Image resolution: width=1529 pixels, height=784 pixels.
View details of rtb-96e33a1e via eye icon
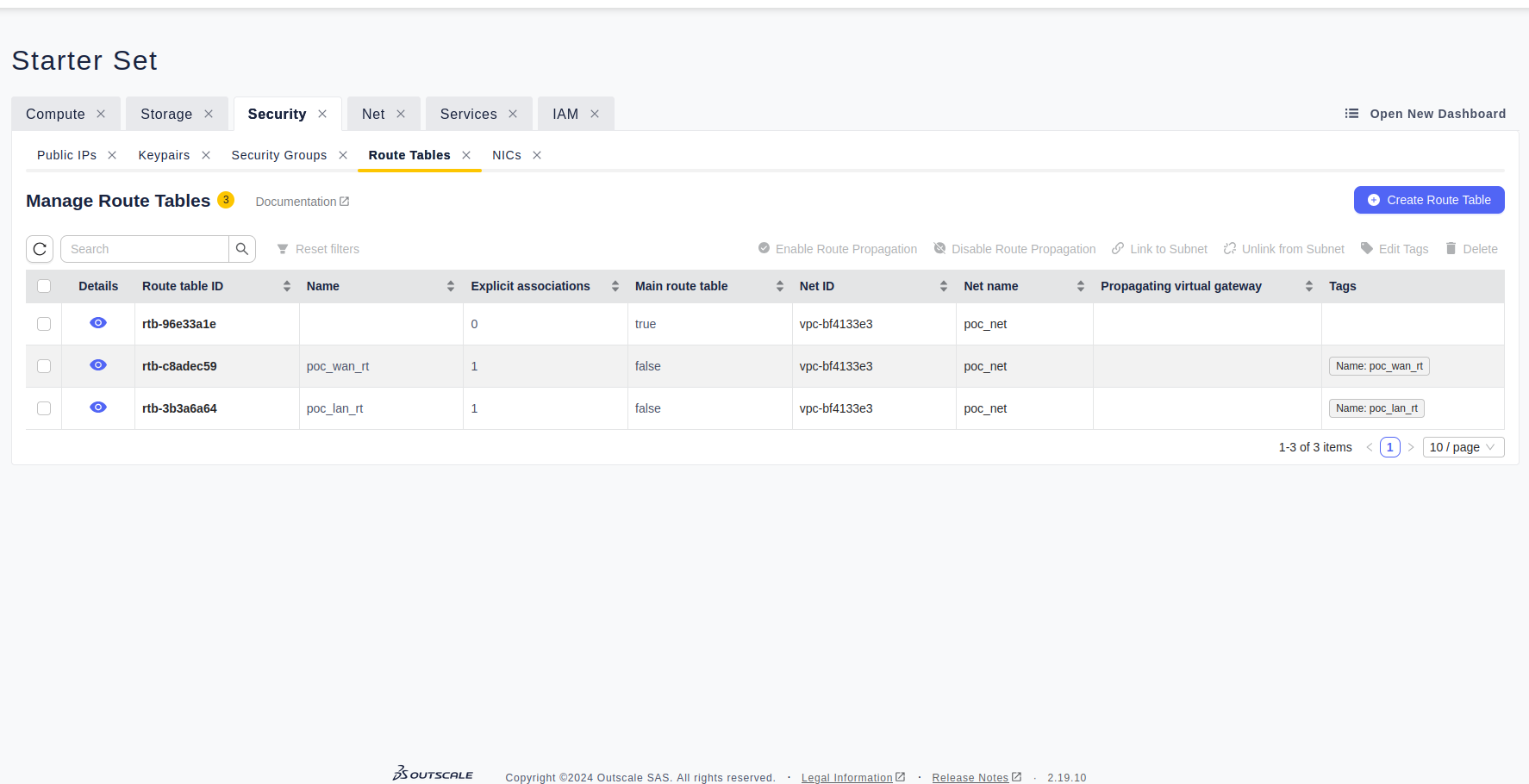(x=98, y=323)
